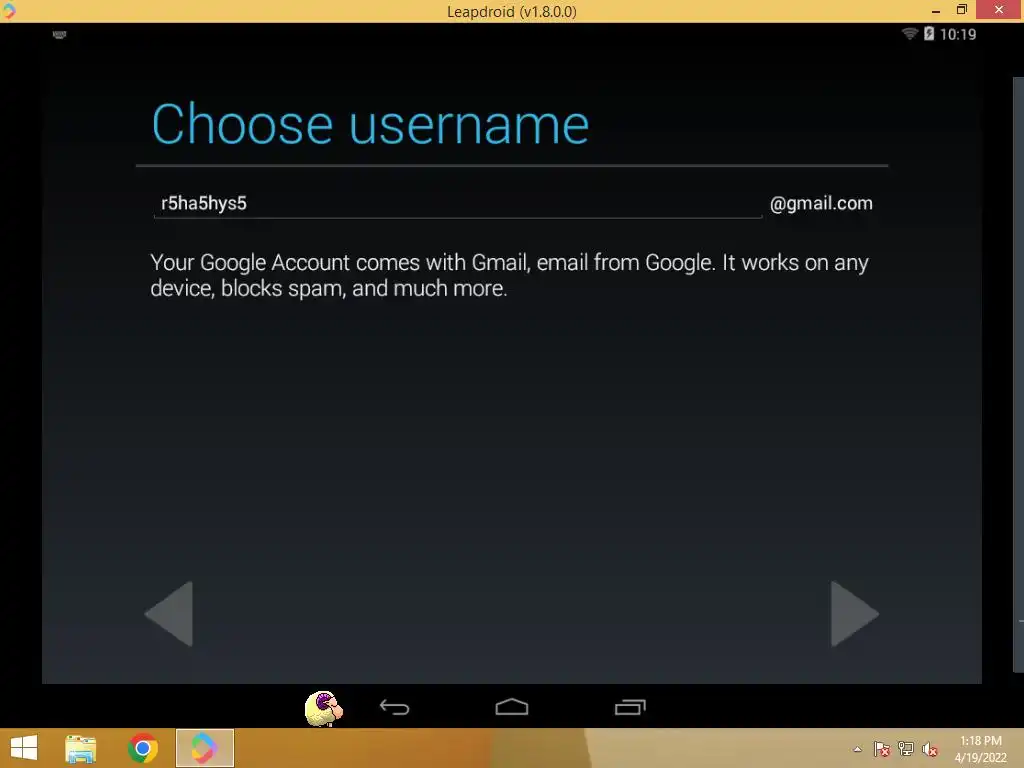This screenshot has width=1024, height=768.
Task: Tap the Android back navigation icon
Action: click(394, 707)
